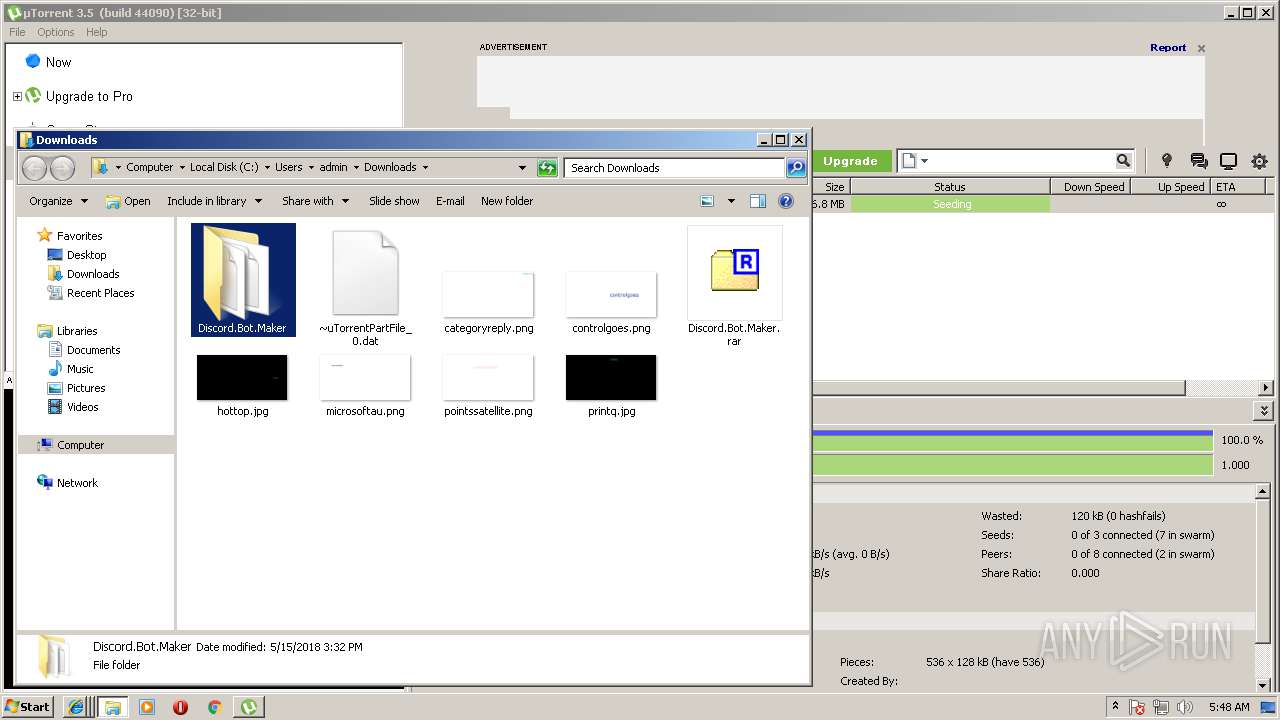Click the Explorer back arrow button
Image resolution: width=1280 pixels, height=720 pixels.
click(35, 168)
